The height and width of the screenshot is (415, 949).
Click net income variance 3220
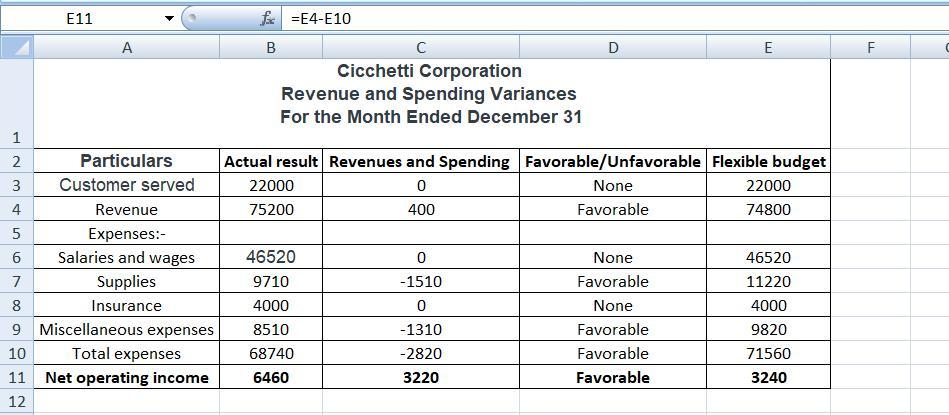[421, 377]
